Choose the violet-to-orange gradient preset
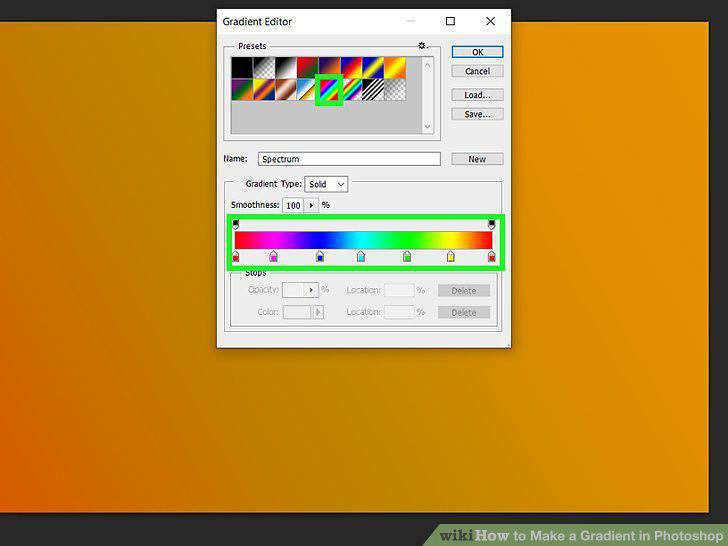The width and height of the screenshot is (728, 546). 329,67
